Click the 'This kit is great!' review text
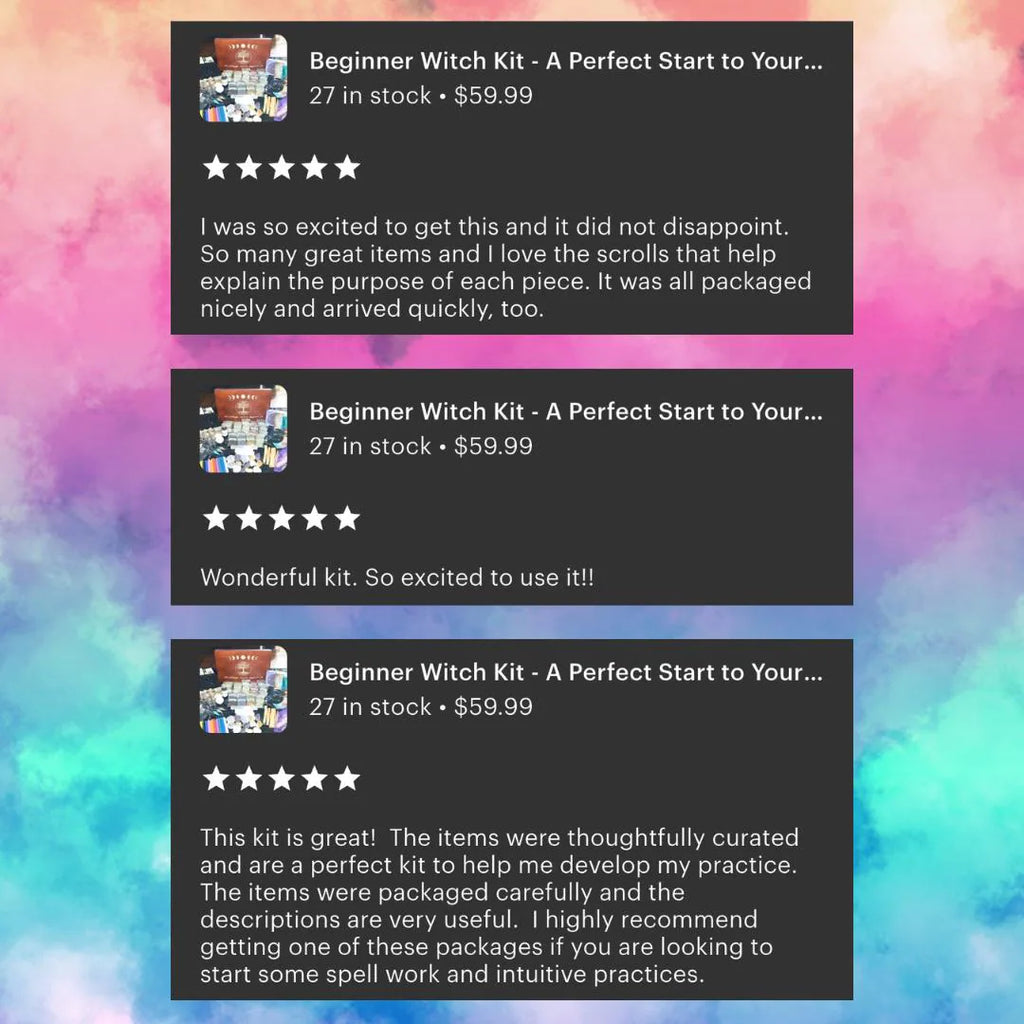This screenshot has height=1024, width=1024. [499, 906]
